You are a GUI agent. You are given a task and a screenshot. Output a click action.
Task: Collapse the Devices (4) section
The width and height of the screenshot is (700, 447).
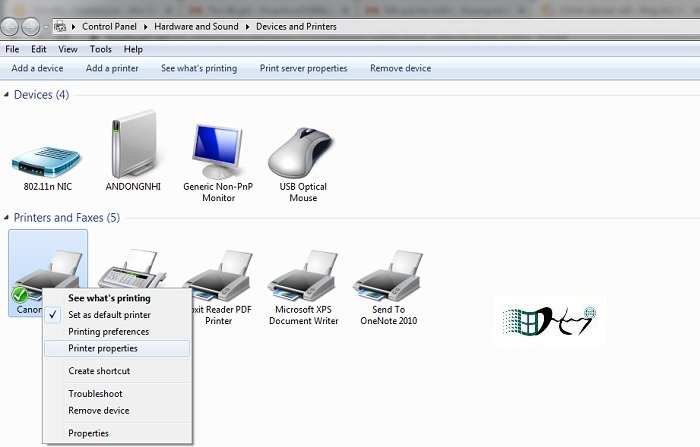pyautogui.click(x=7, y=95)
